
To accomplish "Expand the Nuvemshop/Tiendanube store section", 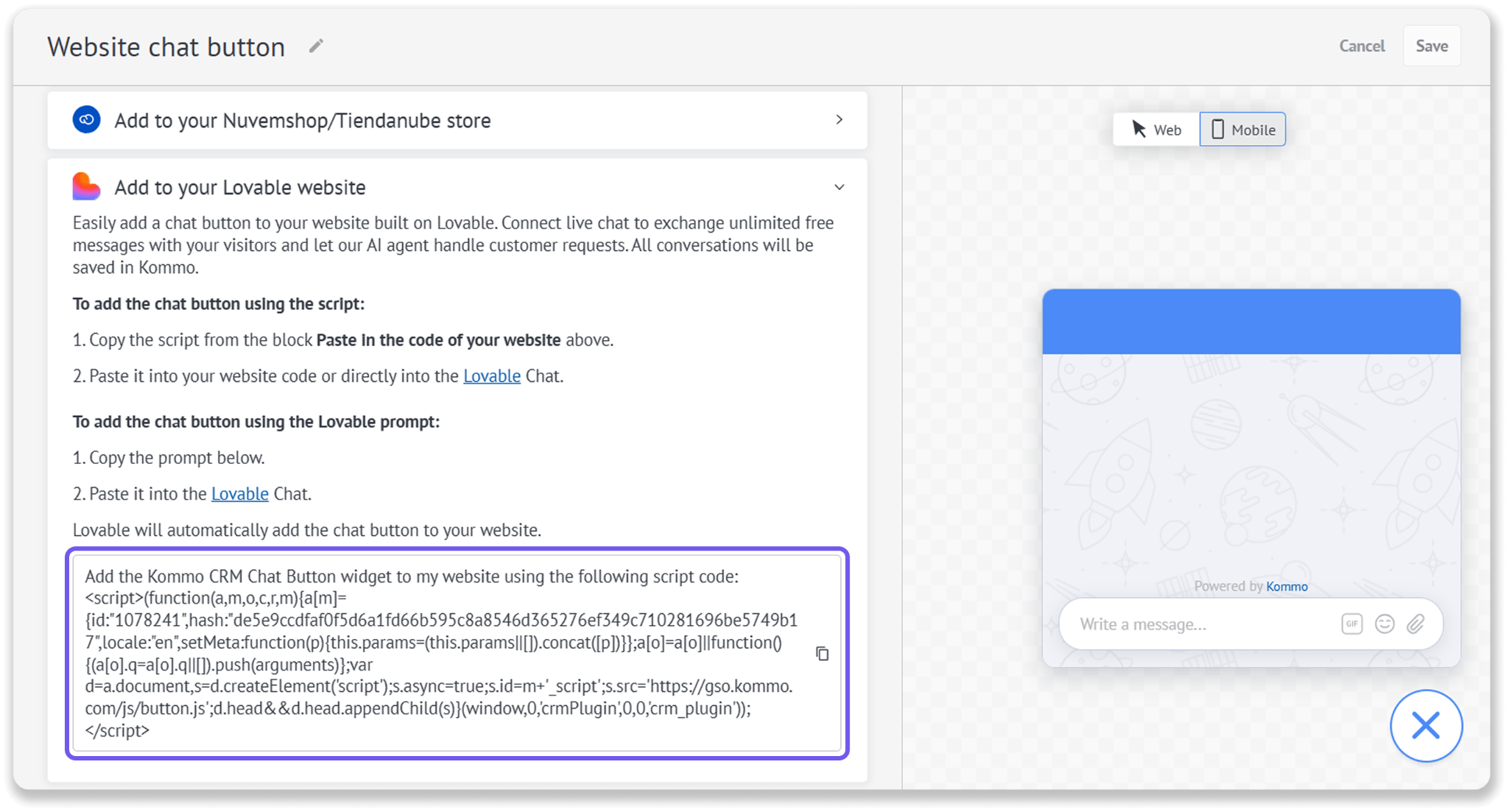I will coord(839,119).
